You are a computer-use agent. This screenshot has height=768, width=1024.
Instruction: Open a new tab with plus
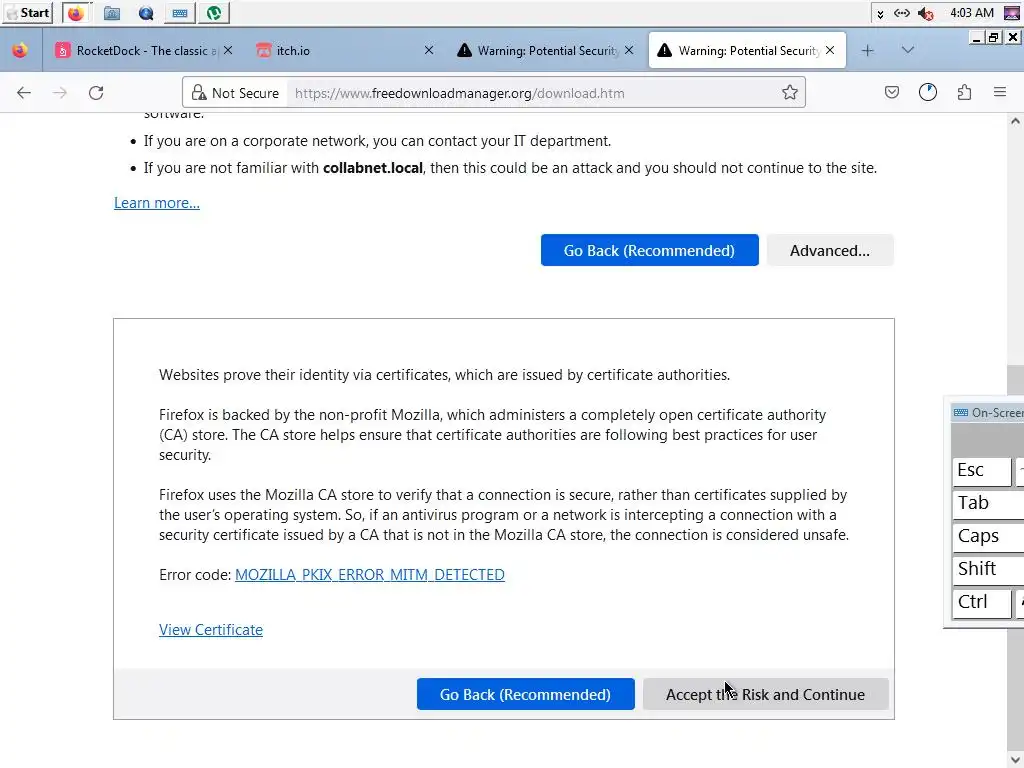click(867, 50)
